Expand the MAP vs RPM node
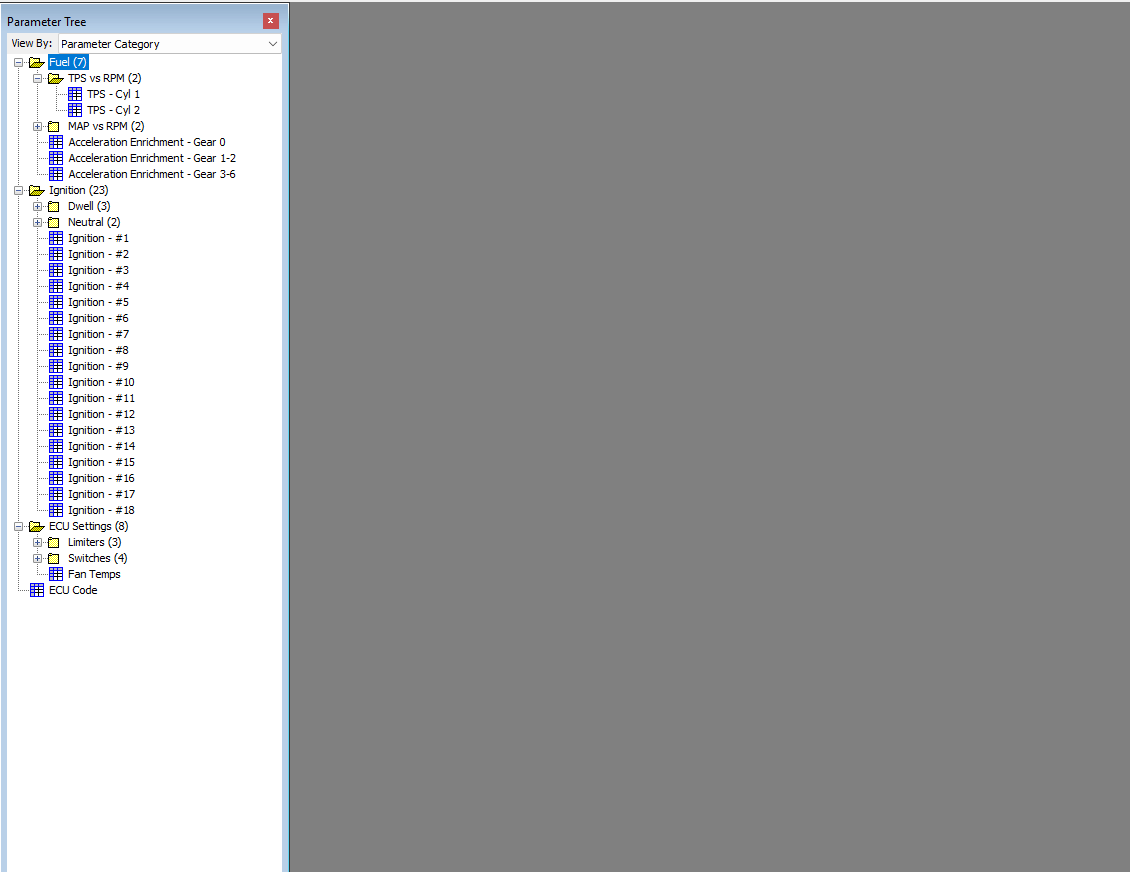 37,127
